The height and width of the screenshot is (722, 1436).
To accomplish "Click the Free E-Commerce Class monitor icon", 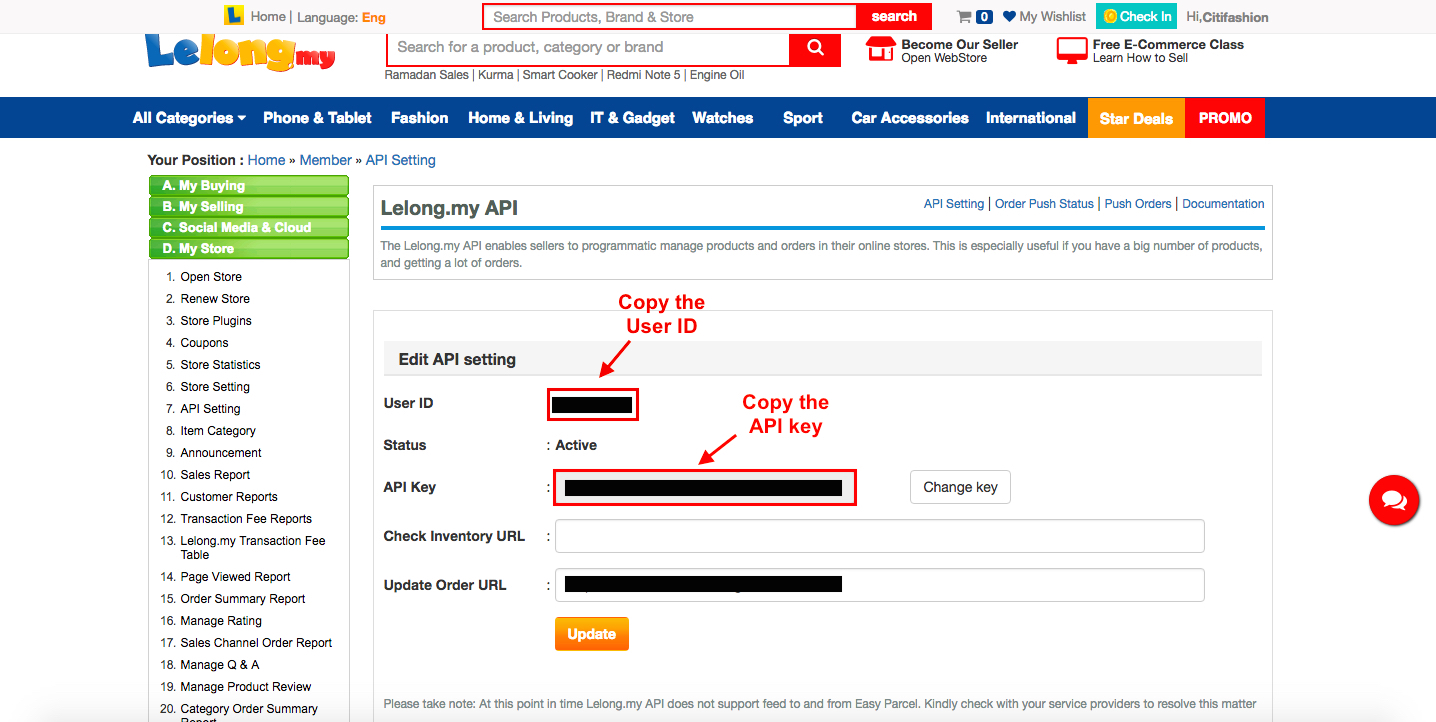I will [x=1071, y=50].
